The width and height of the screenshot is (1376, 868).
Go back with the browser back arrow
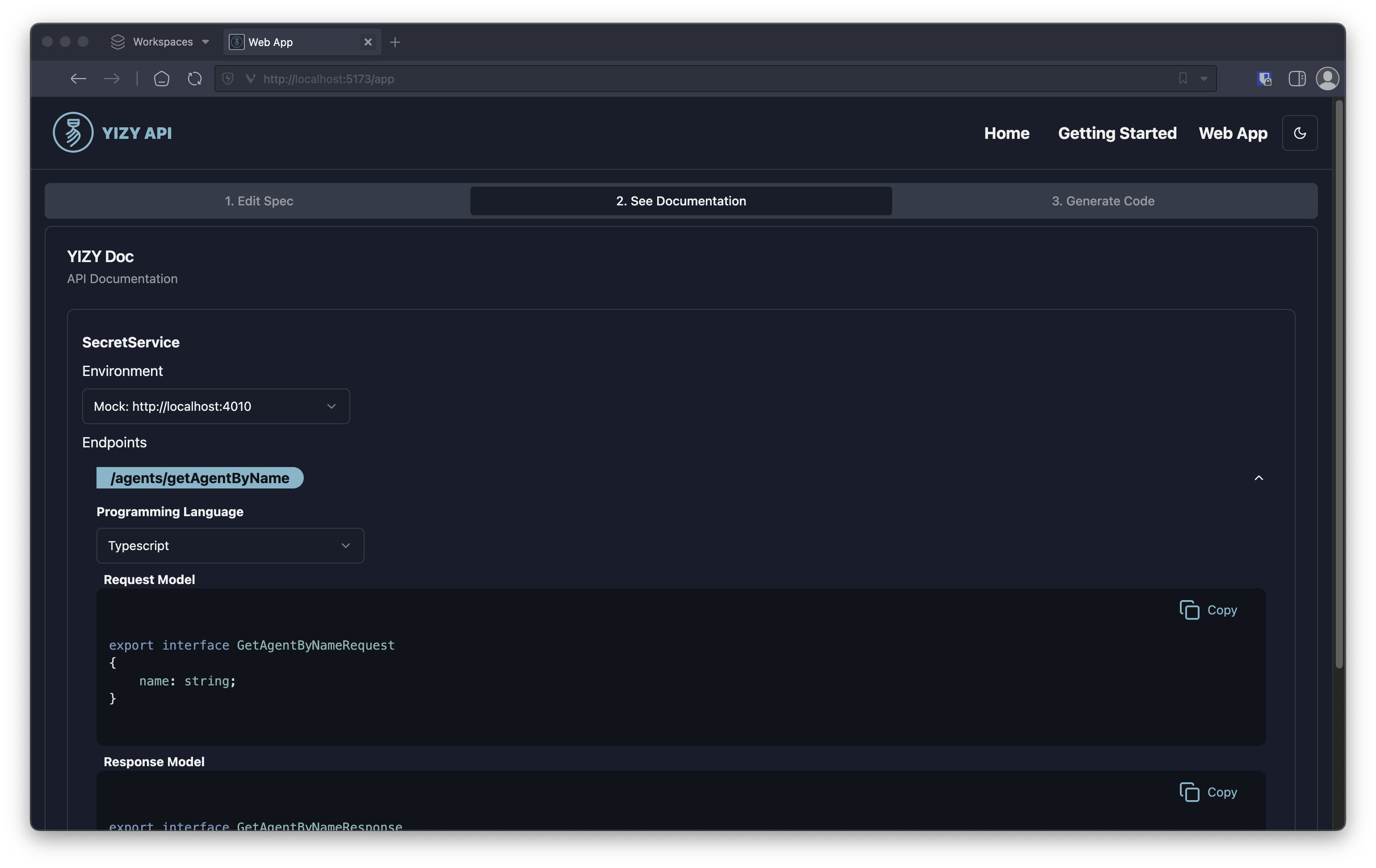(78, 79)
